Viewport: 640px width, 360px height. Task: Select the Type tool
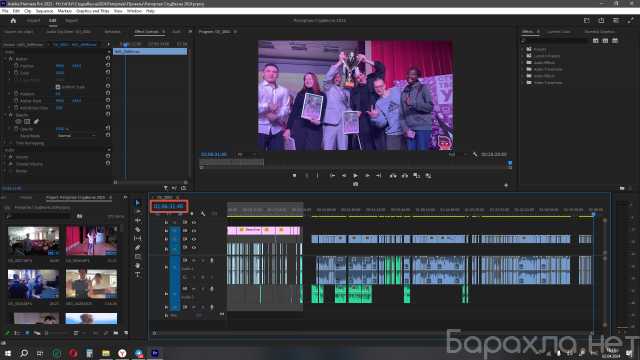point(138,274)
